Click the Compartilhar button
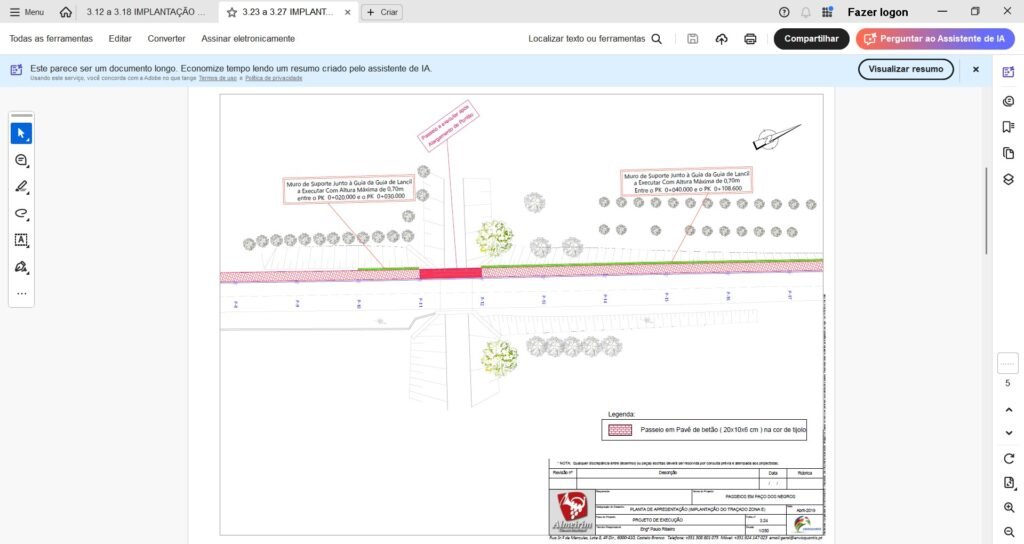Image resolution: width=1024 pixels, height=544 pixels. tap(811, 39)
